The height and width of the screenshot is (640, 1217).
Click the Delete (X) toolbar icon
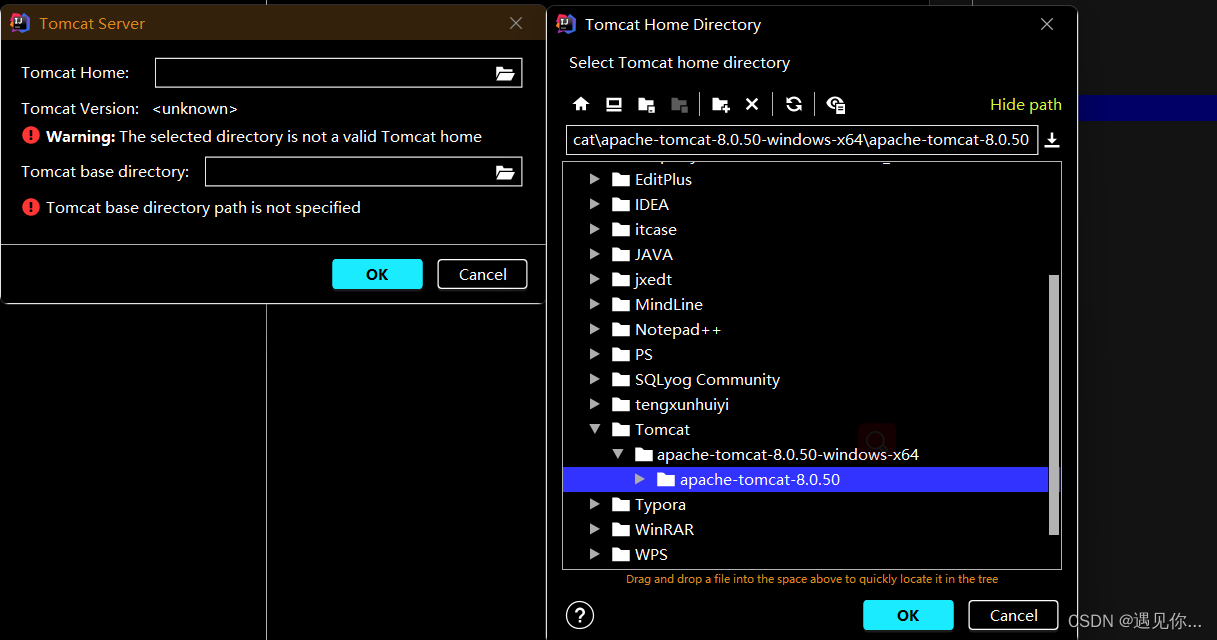click(x=752, y=104)
